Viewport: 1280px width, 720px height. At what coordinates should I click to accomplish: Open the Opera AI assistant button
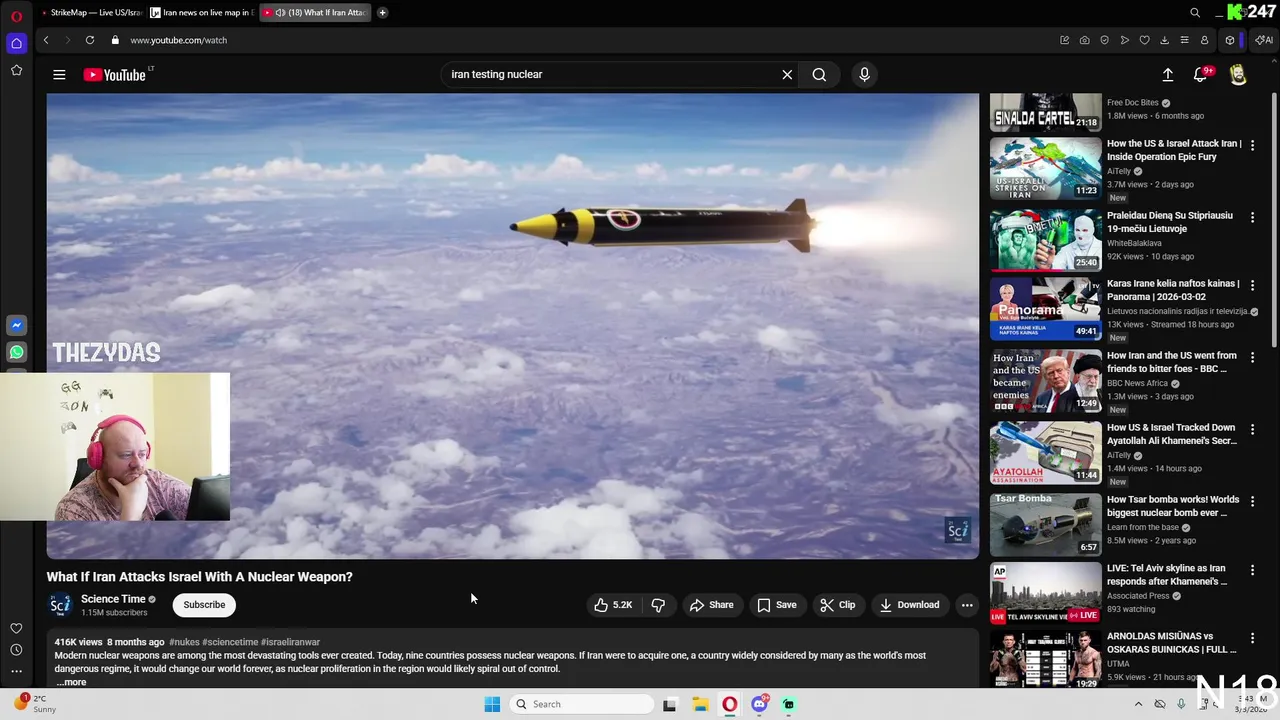click(1264, 40)
